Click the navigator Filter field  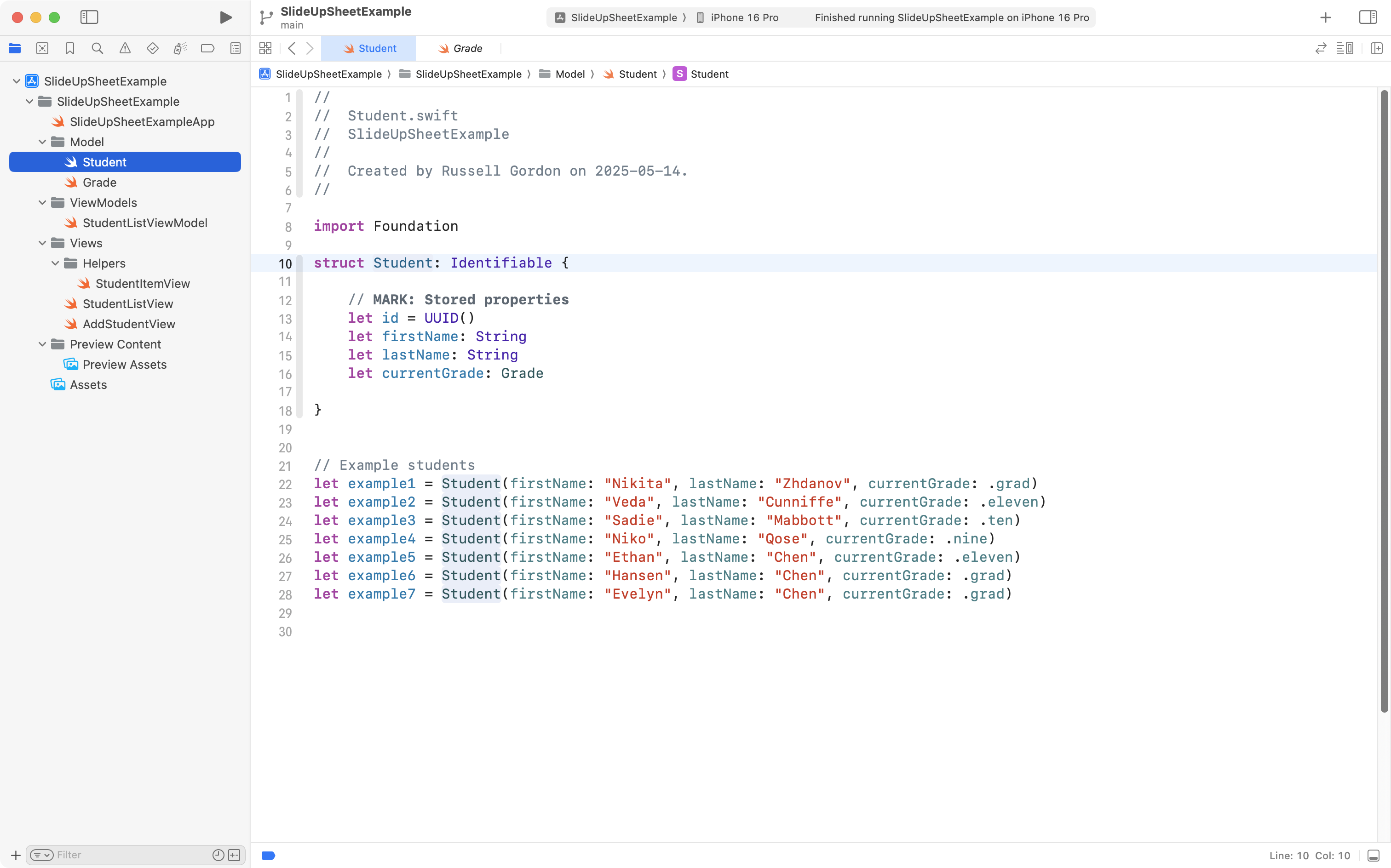click(131, 855)
